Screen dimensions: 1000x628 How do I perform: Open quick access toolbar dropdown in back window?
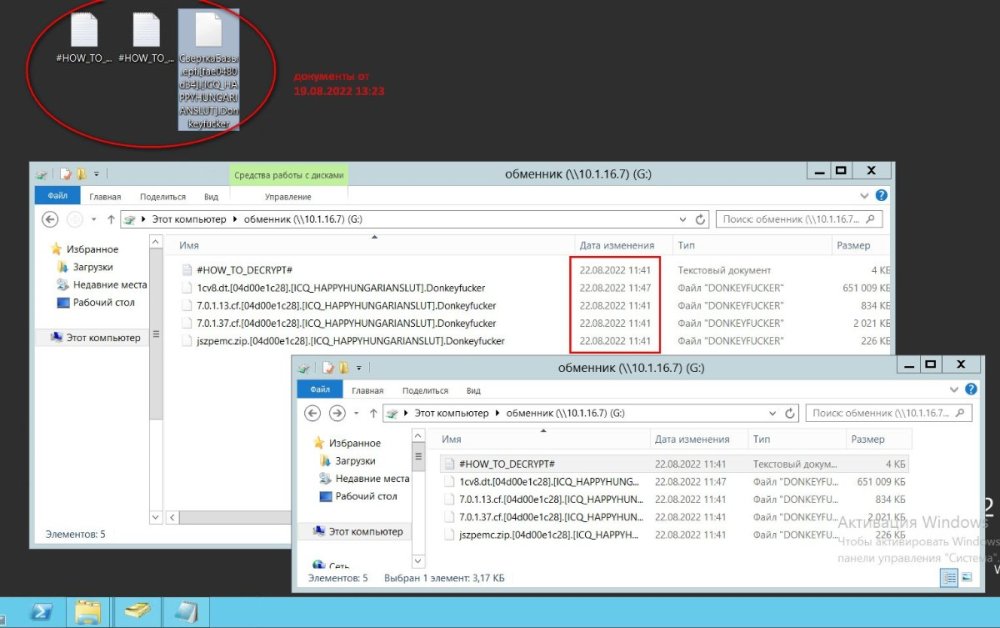96,173
